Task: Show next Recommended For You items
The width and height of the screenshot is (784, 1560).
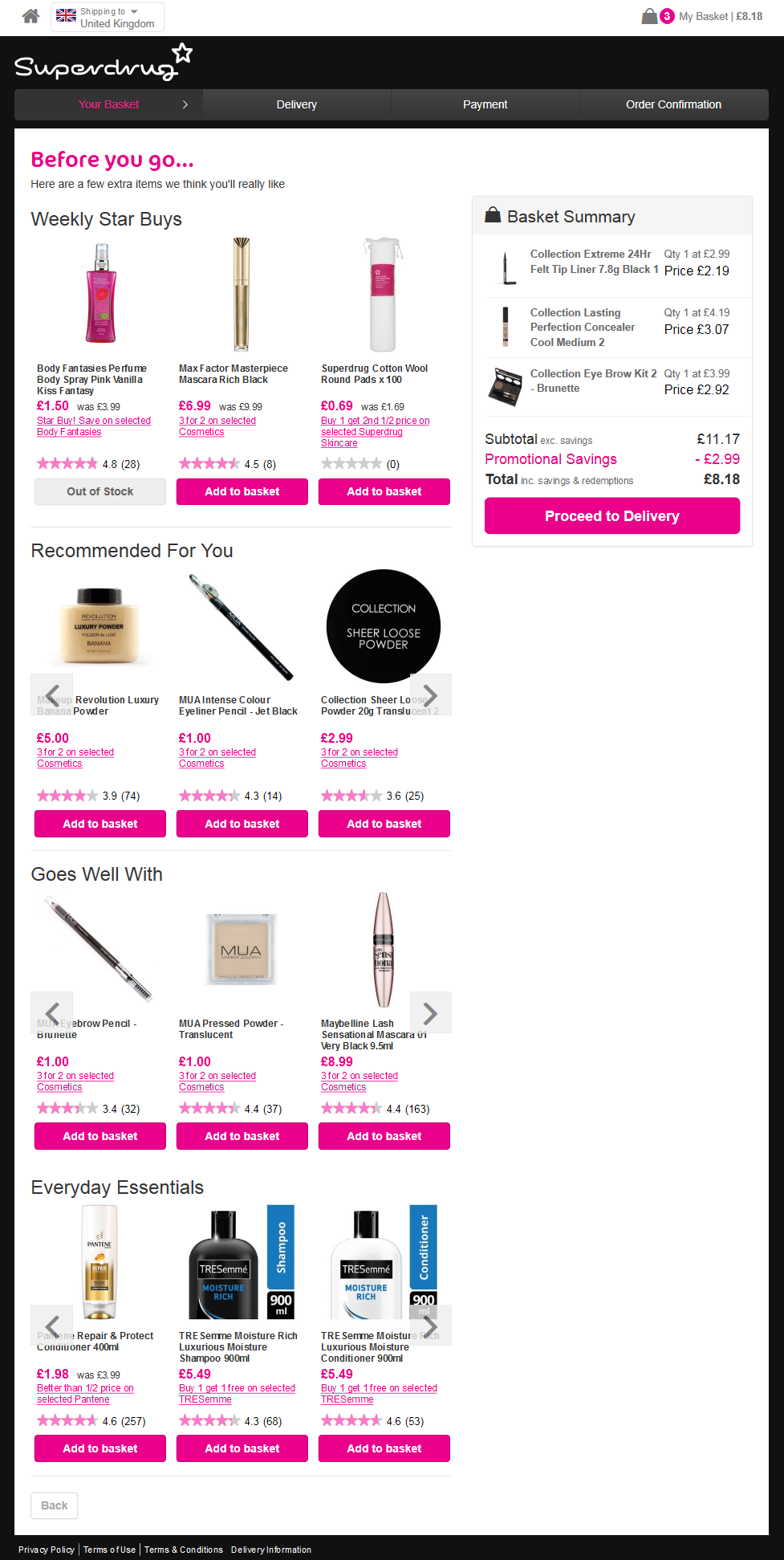Action: (x=431, y=694)
